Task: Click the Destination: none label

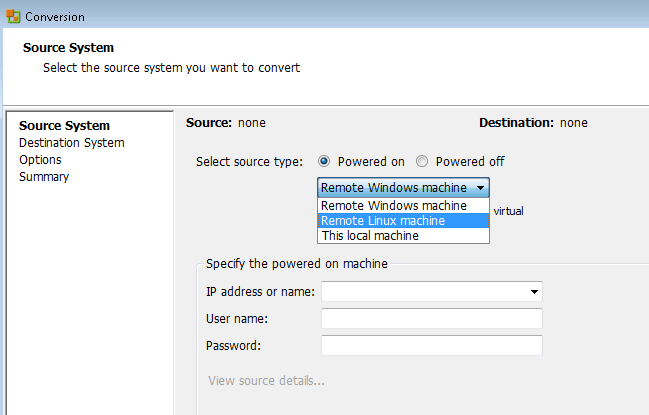Action: pyautogui.click(x=533, y=123)
